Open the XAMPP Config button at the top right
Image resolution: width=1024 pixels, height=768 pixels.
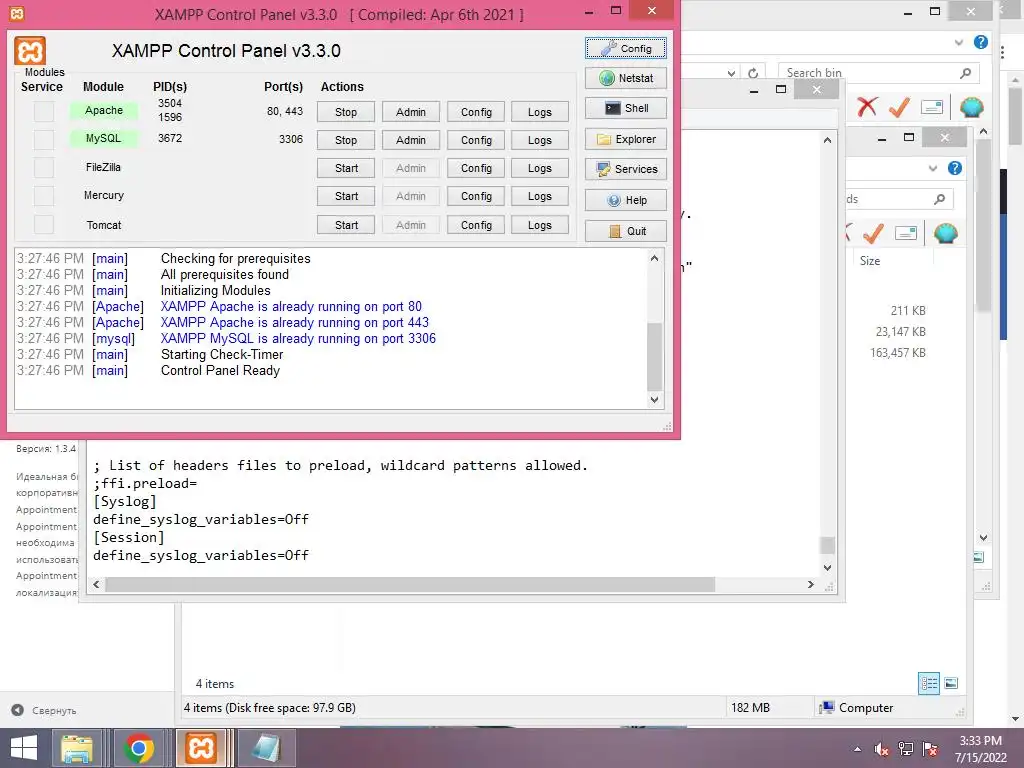tap(626, 48)
